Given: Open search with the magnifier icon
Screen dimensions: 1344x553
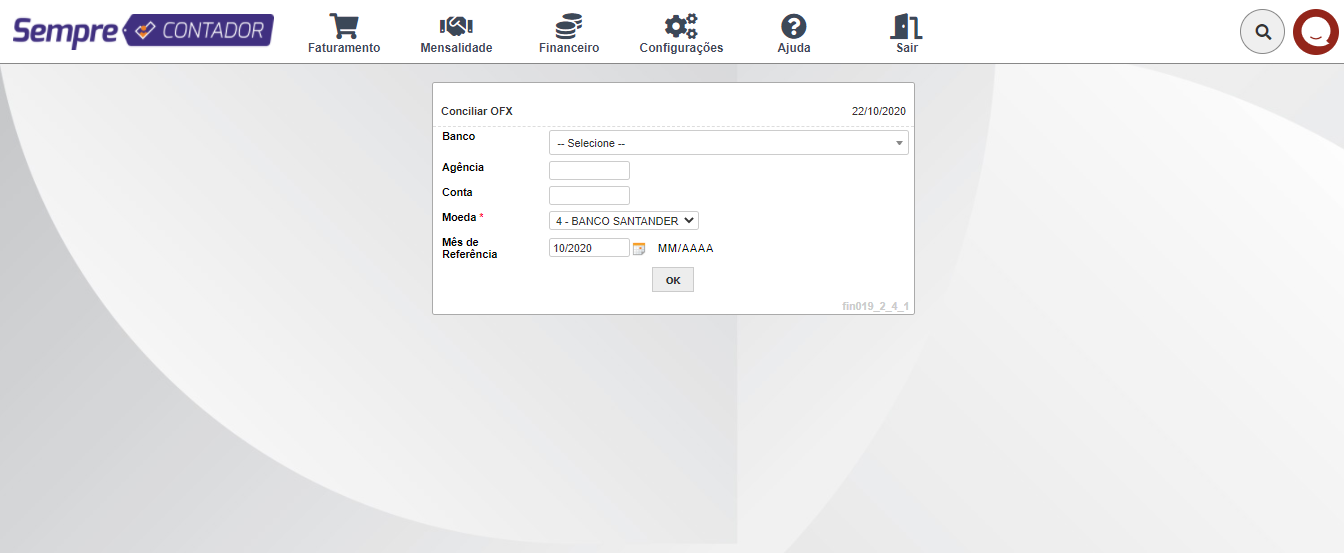Looking at the screenshot, I should pos(1262,32).
